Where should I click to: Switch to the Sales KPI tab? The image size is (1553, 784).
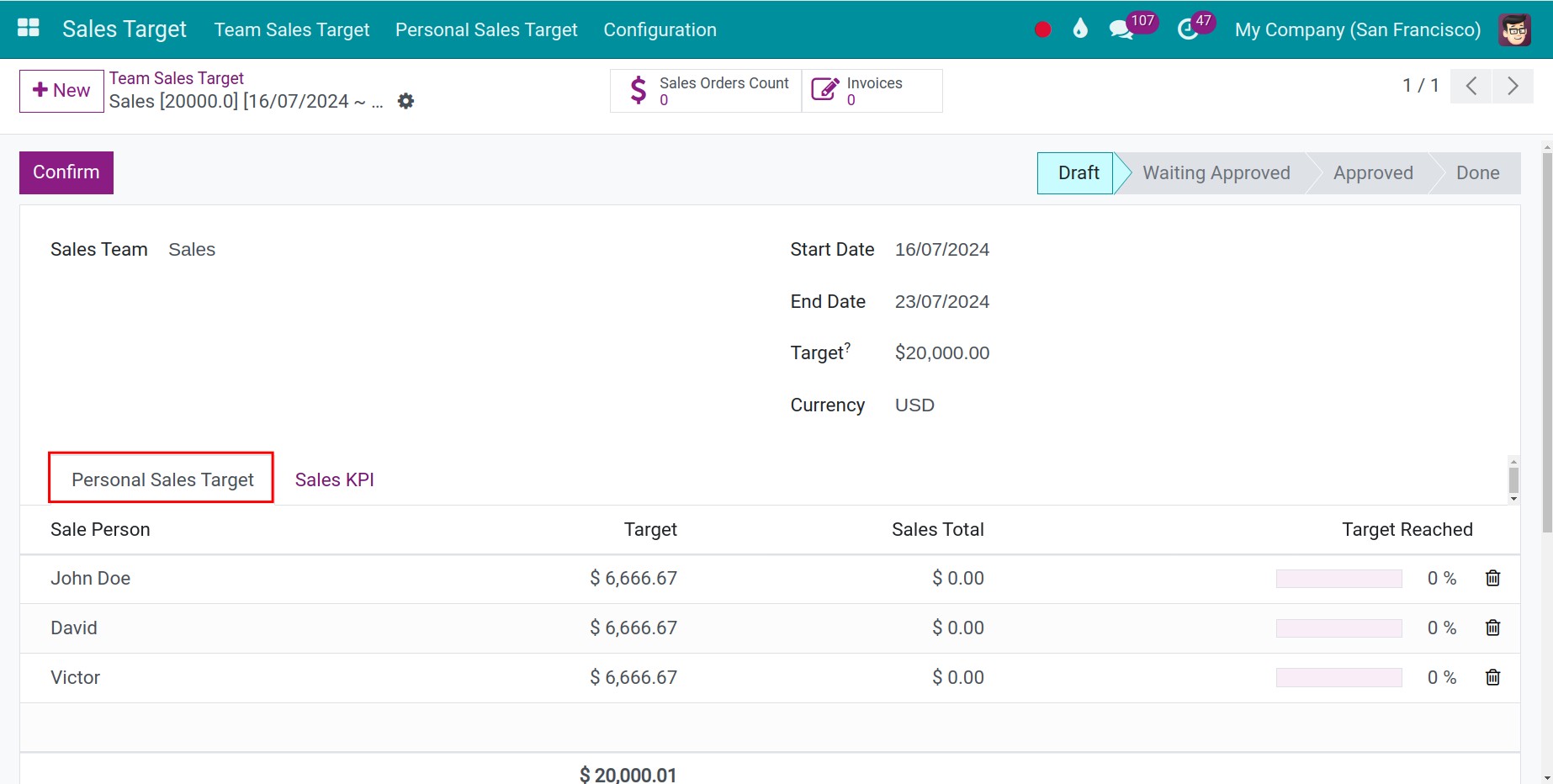click(x=334, y=479)
